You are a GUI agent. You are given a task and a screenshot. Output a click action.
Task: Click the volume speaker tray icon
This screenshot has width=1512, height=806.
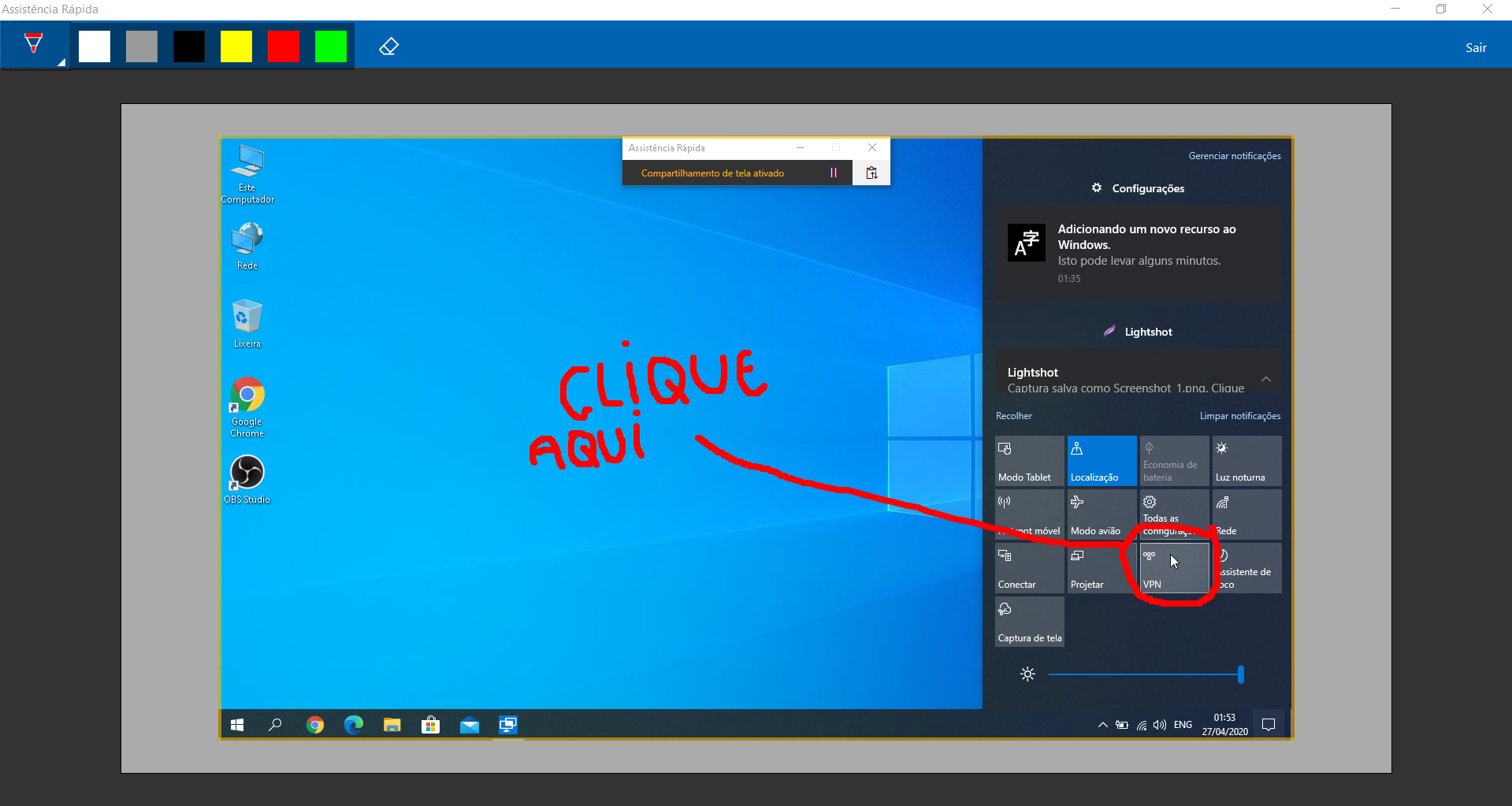click(x=1160, y=725)
